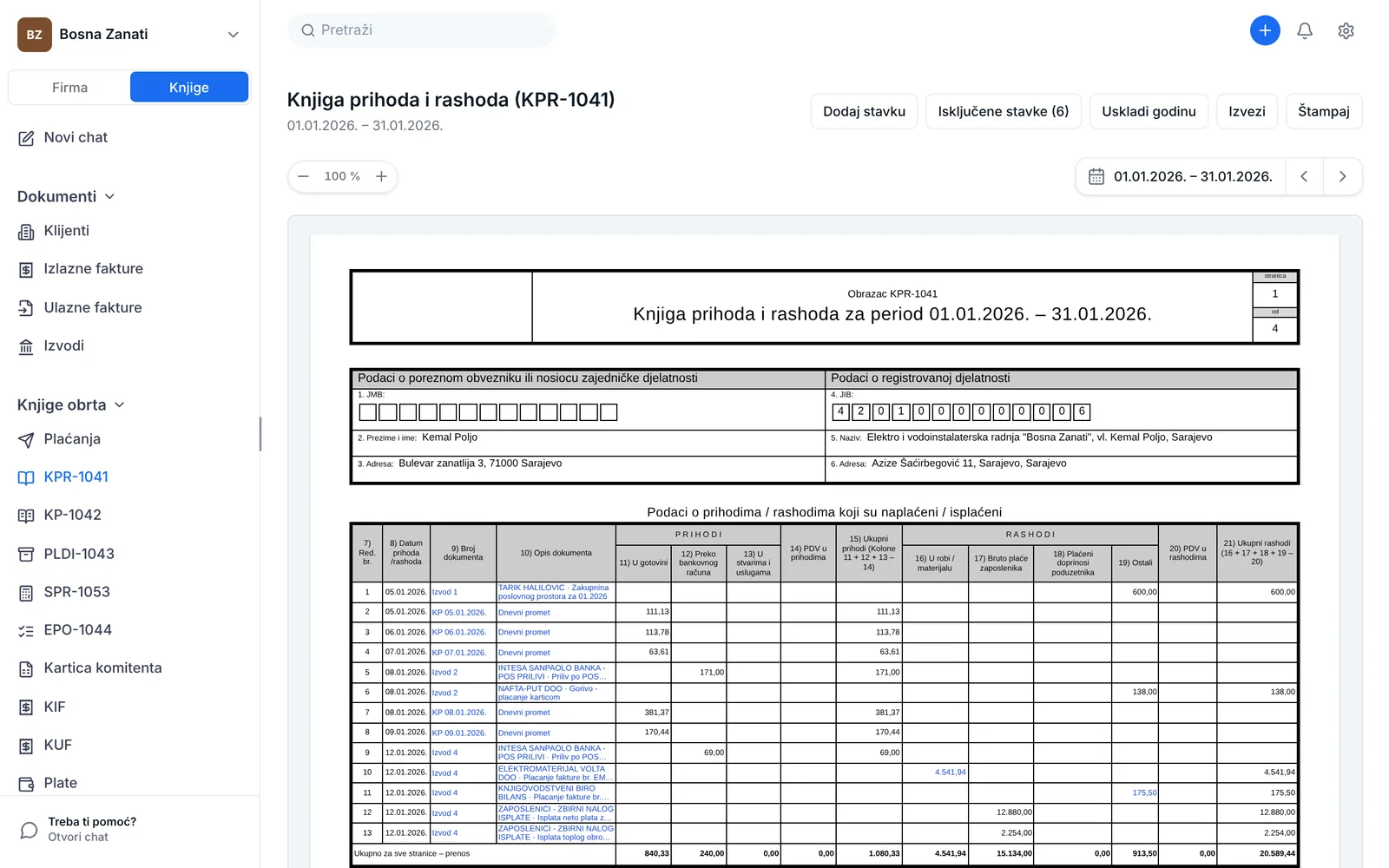Click the Novi chat compose icon

[26, 138]
